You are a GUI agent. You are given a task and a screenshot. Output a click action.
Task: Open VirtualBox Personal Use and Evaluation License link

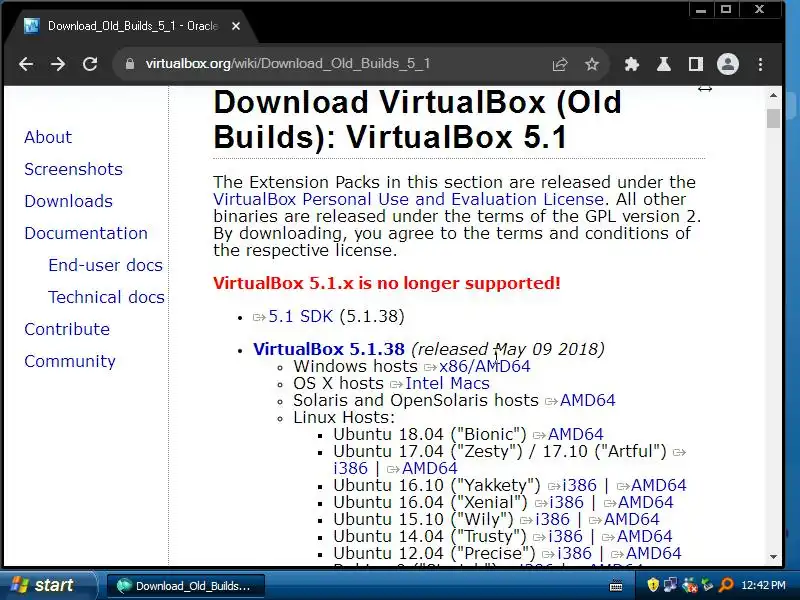tap(409, 199)
